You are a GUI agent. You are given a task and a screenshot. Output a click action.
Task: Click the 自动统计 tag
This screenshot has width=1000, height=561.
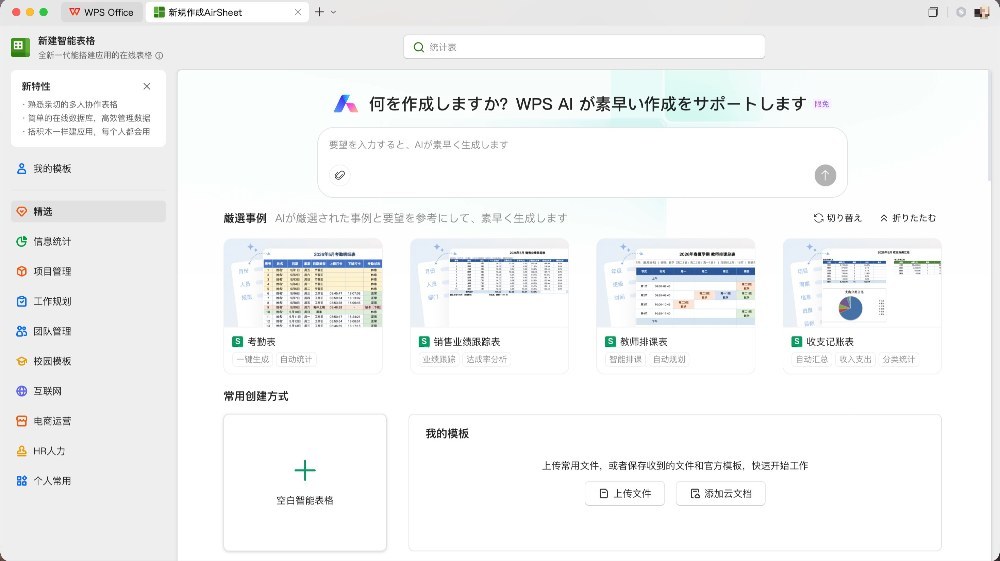pos(296,360)
